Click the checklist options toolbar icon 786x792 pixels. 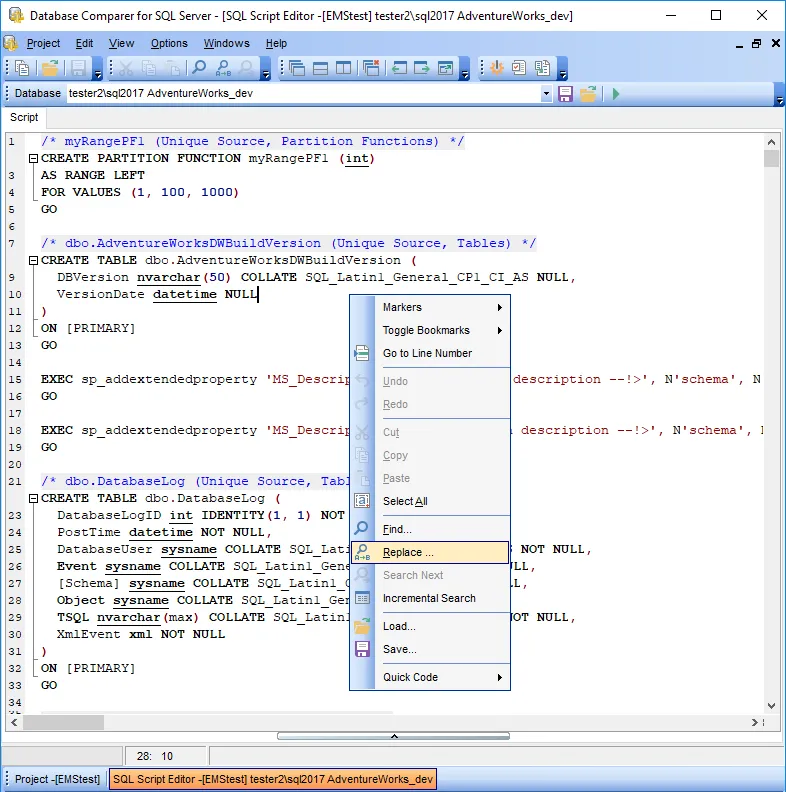pos(519,68)
